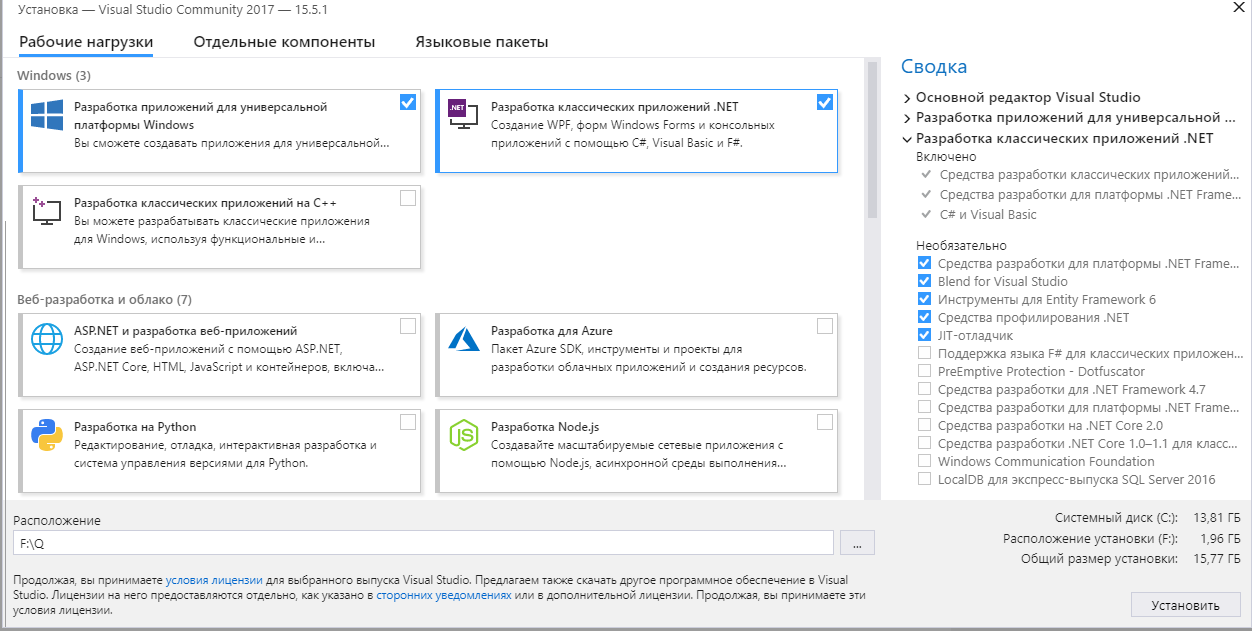Click the ASP.NET globe icon

click(46, 340)
